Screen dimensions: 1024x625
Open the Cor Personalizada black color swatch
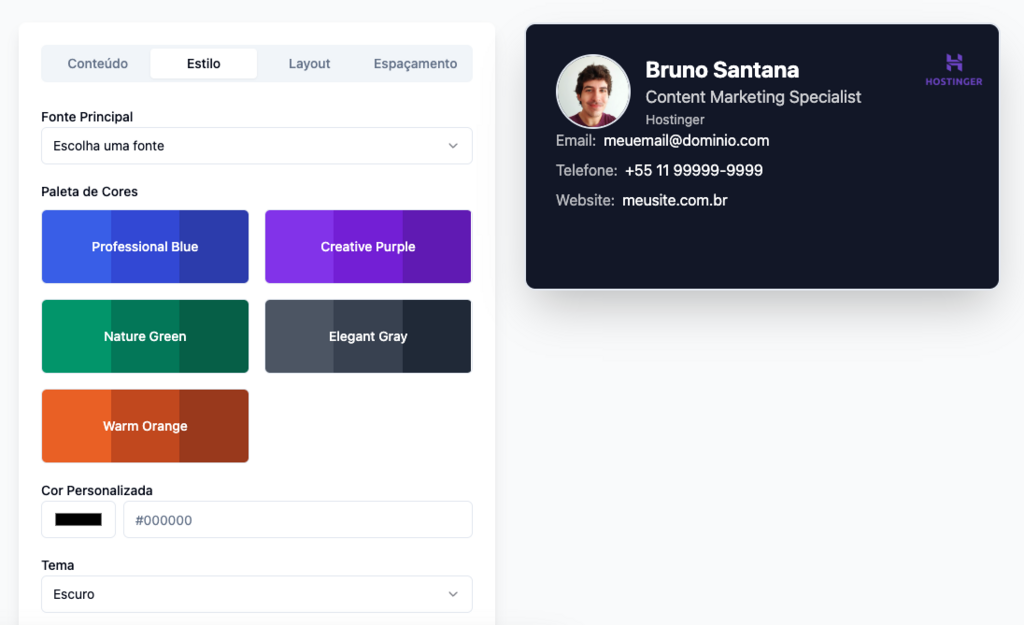77,519
